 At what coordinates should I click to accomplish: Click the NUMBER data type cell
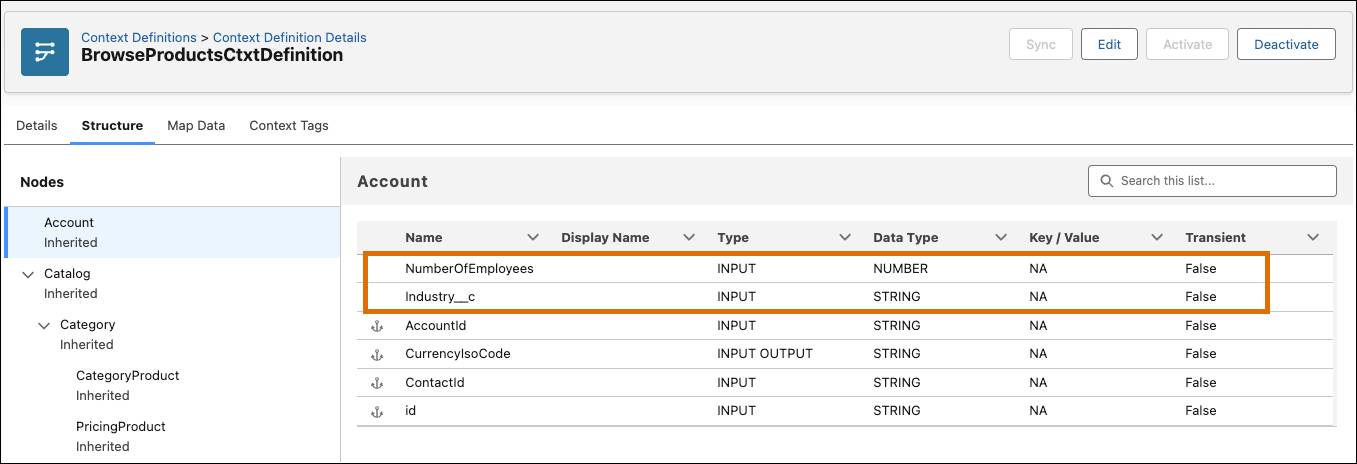[900, 269]
